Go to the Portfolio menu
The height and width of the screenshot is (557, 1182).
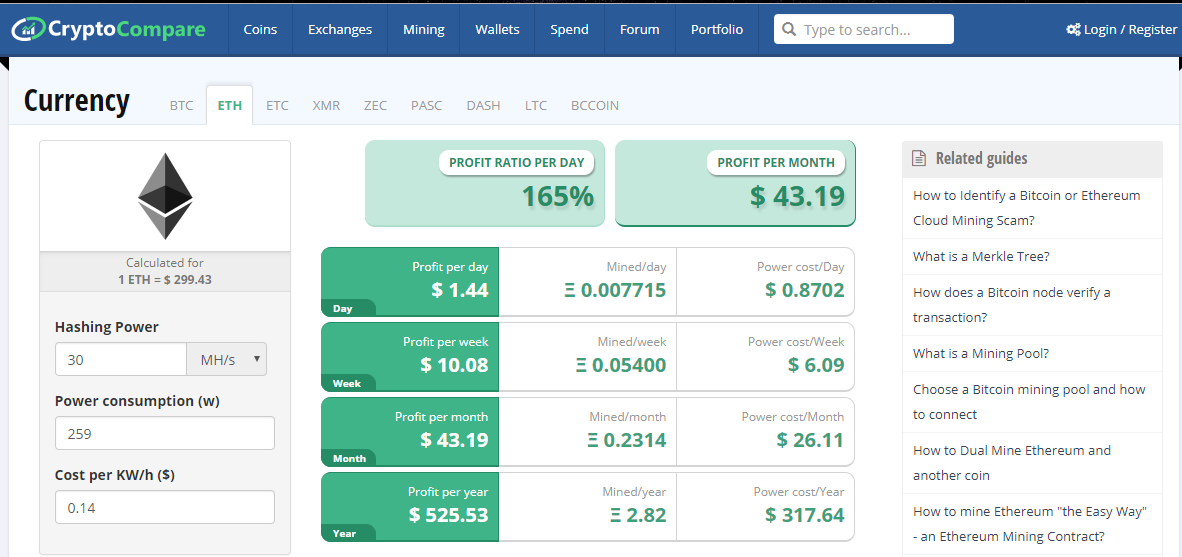tap(717, 30)
